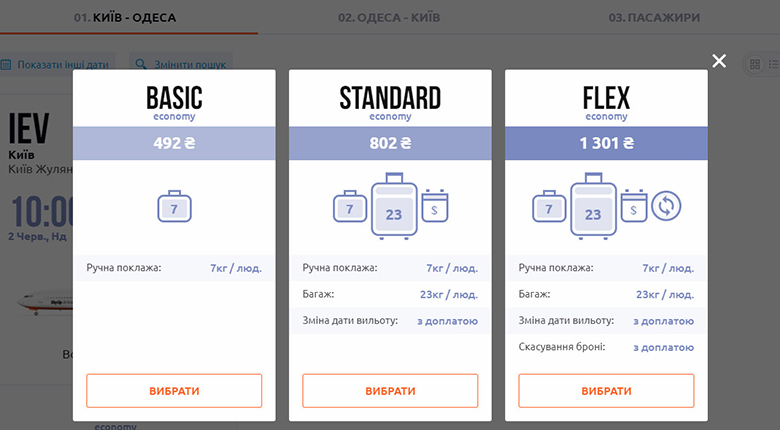
Task: Choose the Flex fare with ВИБРАТИ
Action: (x=606, y=391)
